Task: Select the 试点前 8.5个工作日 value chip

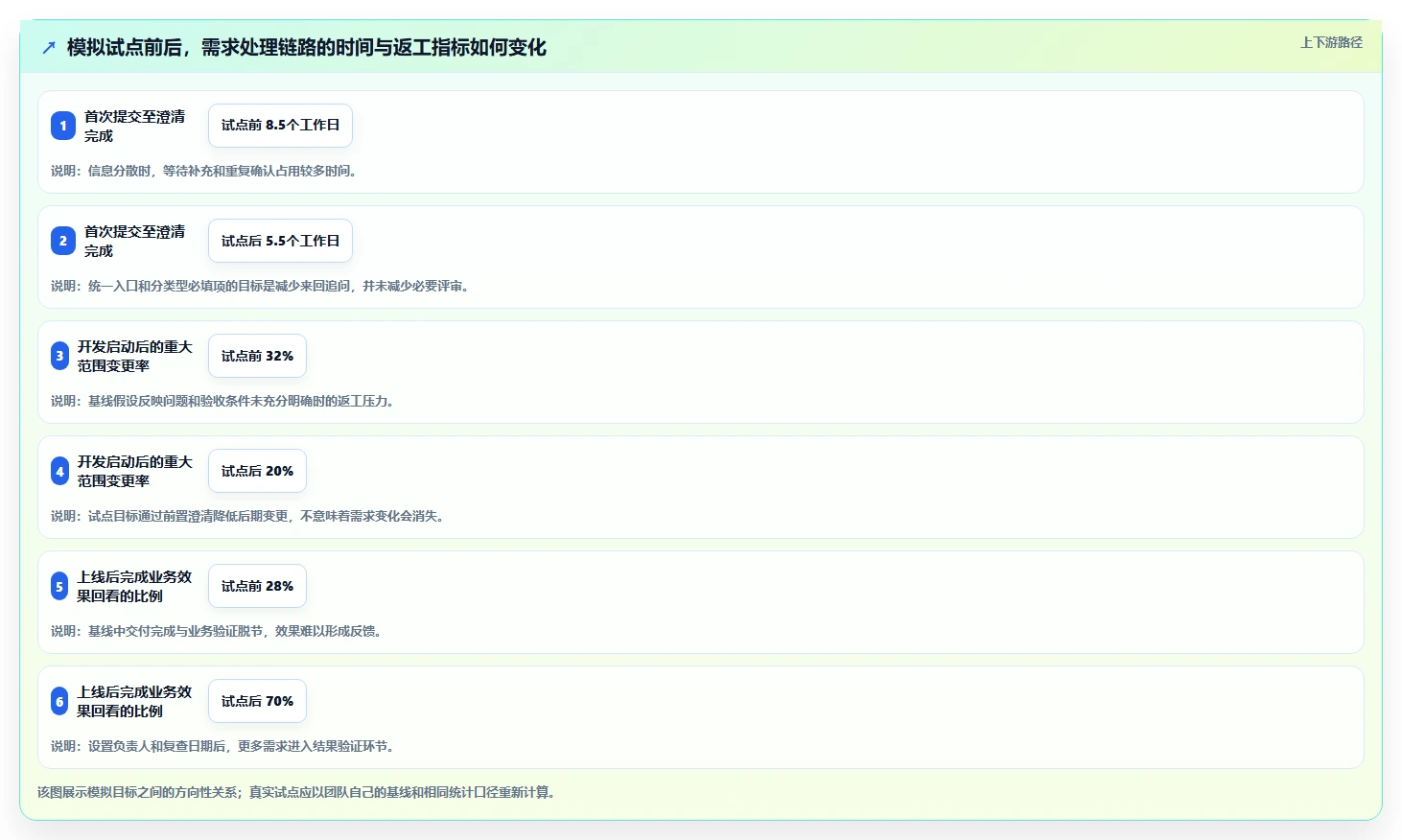Action: (x=280, y=126)
